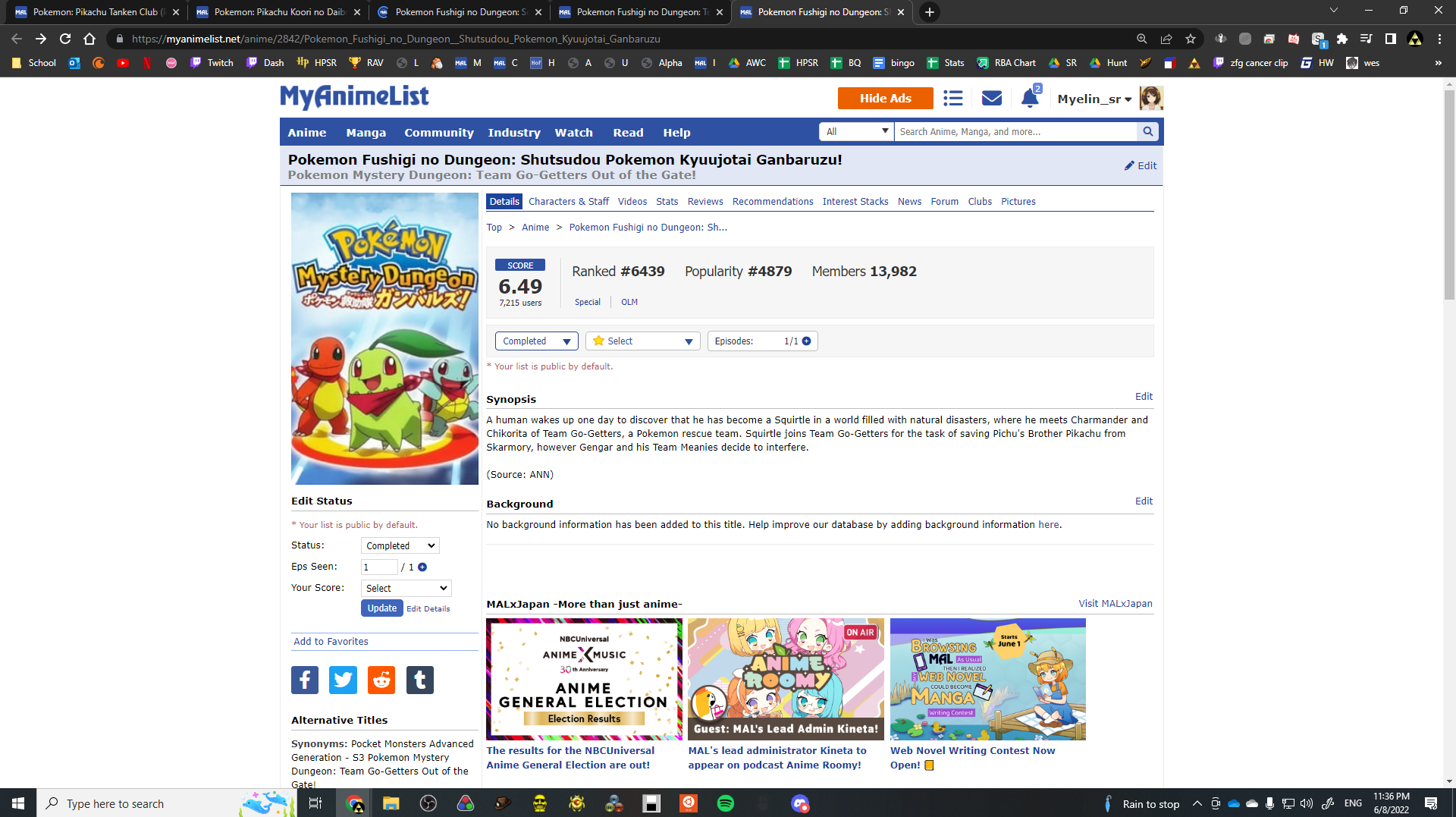This screenshot has height=817, width=1456.
Task: Click the Update button
Action: (382, 608)
